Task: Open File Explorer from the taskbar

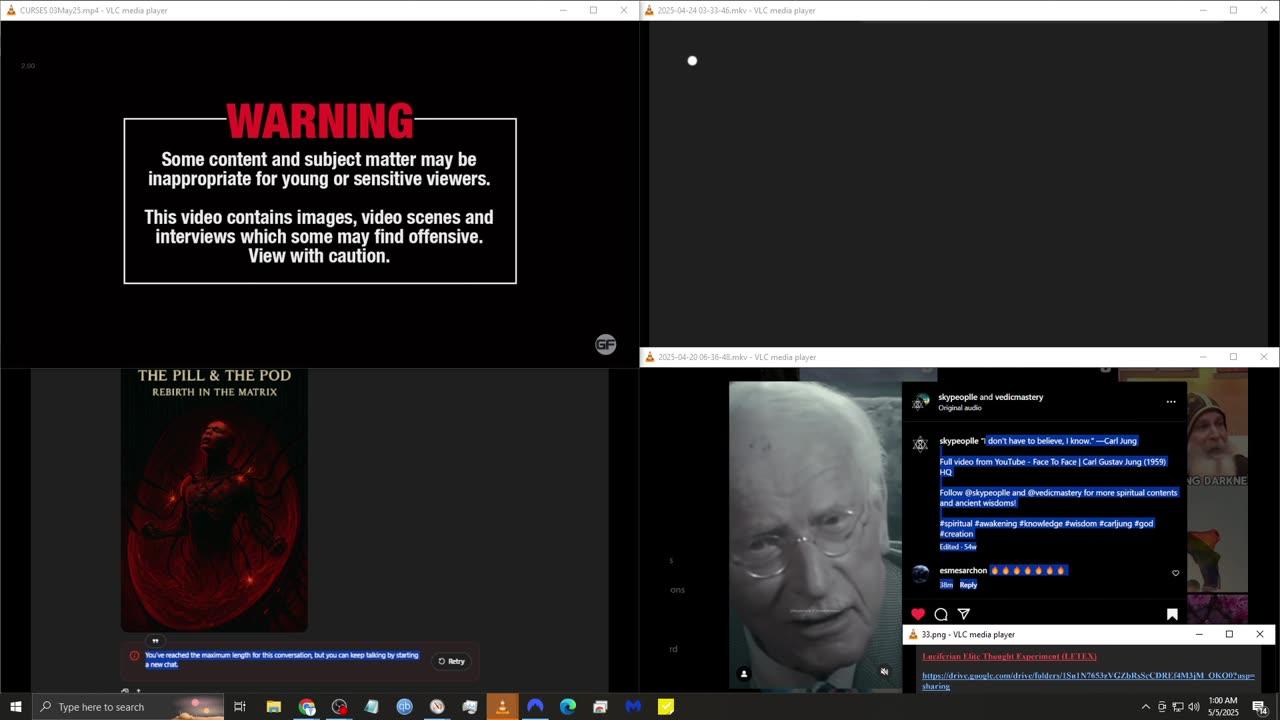Action: [x=273, y=706]
